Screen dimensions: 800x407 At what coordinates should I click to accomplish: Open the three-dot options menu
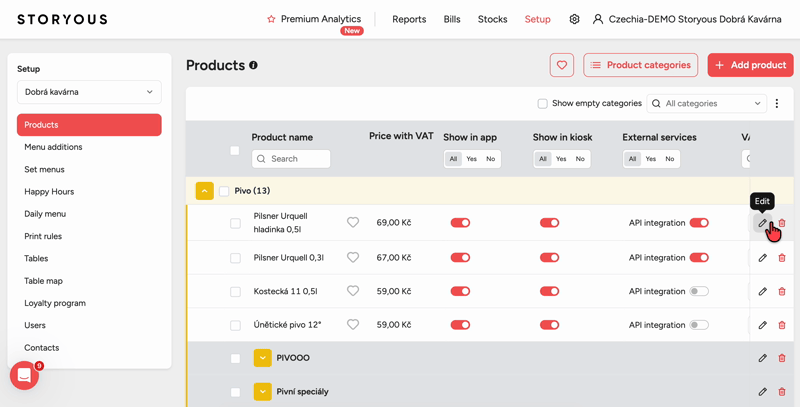[777, 104]
